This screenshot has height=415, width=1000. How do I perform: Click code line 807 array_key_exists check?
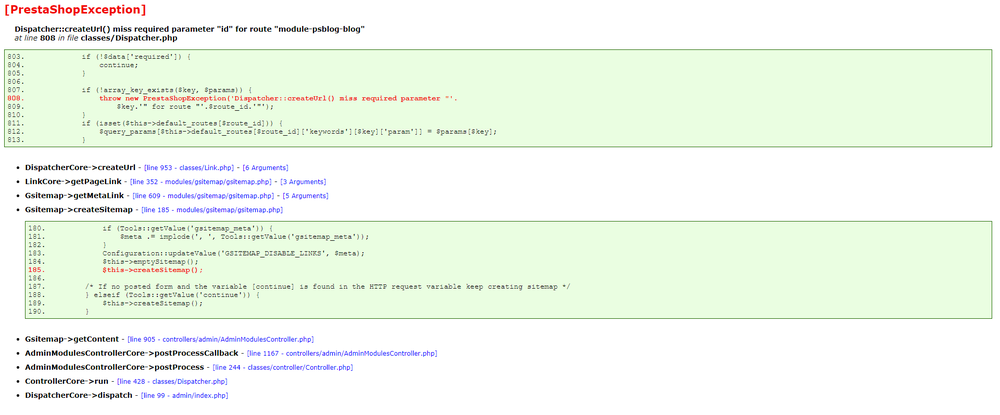click(x=167, y=91)
